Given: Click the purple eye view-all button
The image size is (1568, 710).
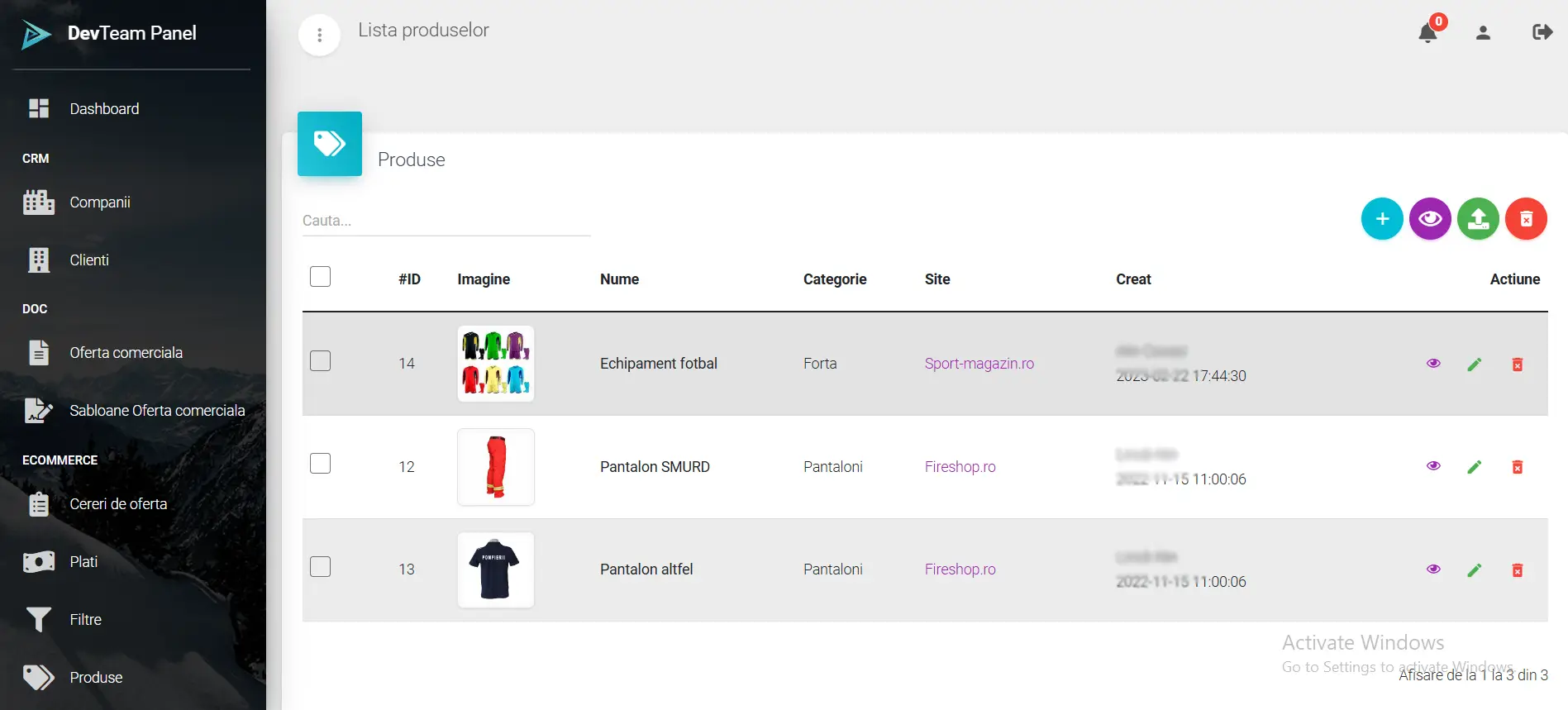Looking at the screenshot, I should (x=1430, y=219).
